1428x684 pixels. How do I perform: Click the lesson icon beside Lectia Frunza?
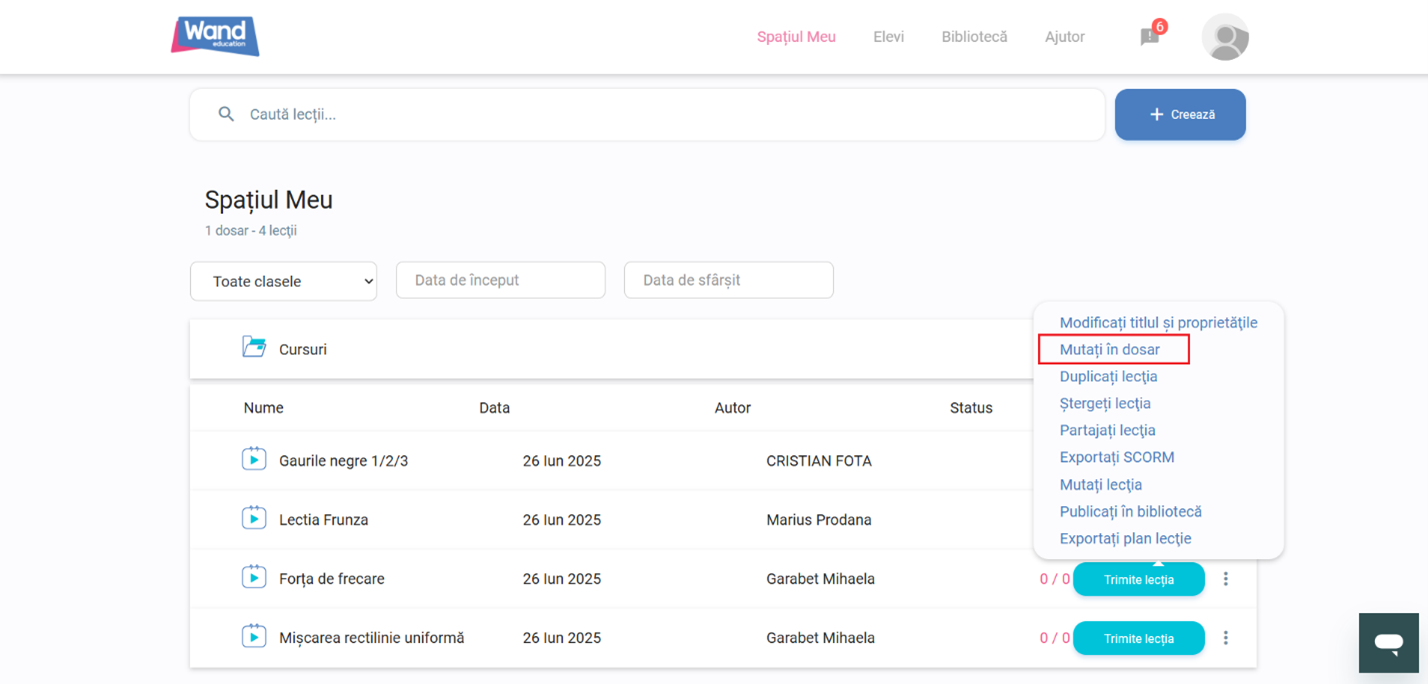[254, 519]
